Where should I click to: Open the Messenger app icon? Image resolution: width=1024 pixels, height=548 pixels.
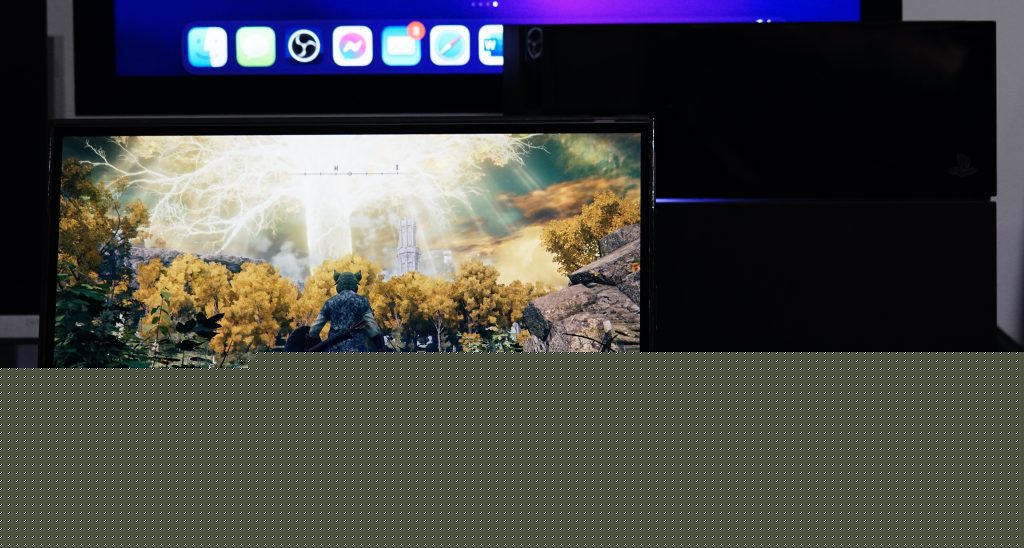coord(352,47)
